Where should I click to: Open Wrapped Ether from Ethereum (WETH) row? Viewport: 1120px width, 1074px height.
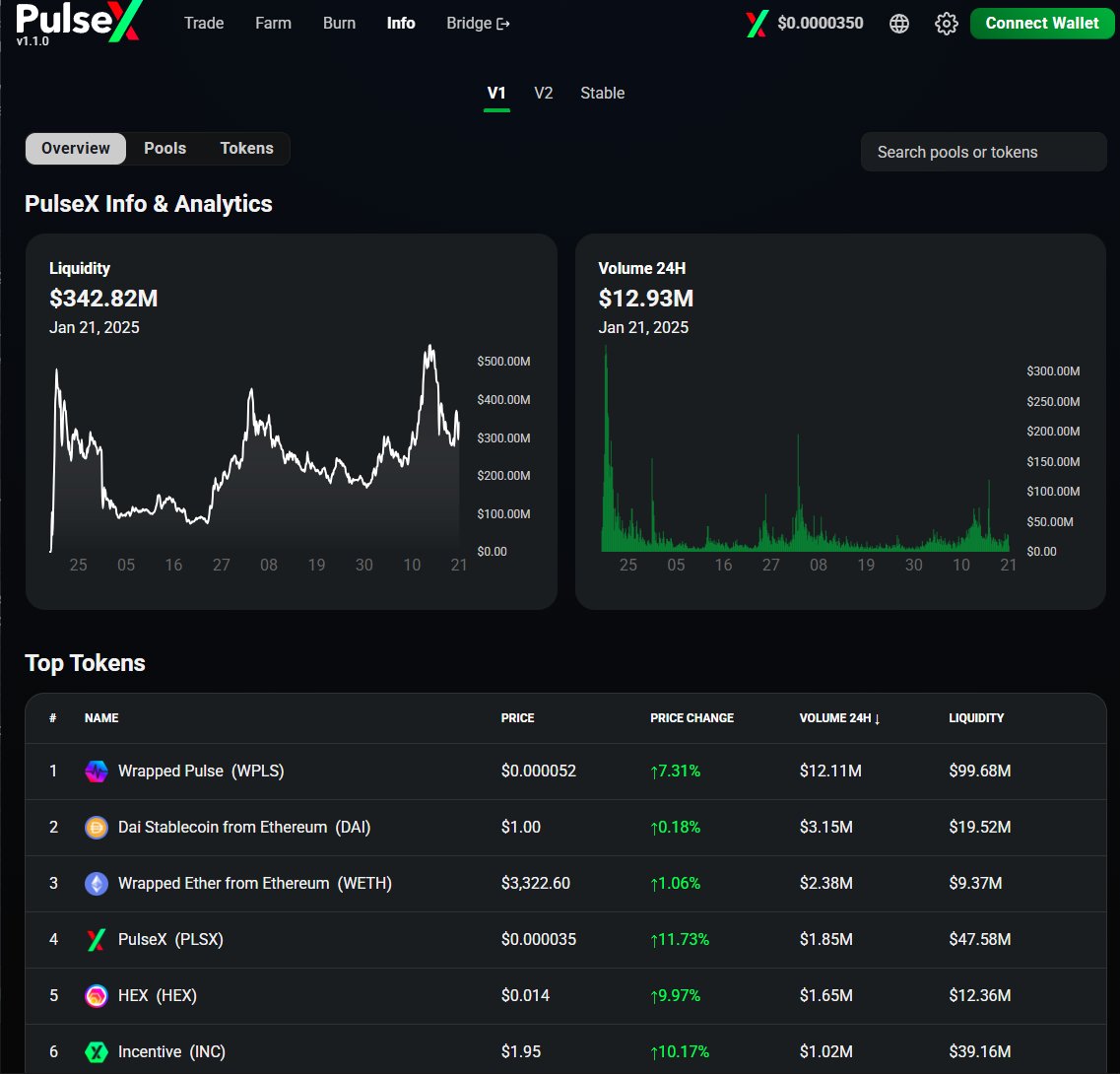(565, 883)
